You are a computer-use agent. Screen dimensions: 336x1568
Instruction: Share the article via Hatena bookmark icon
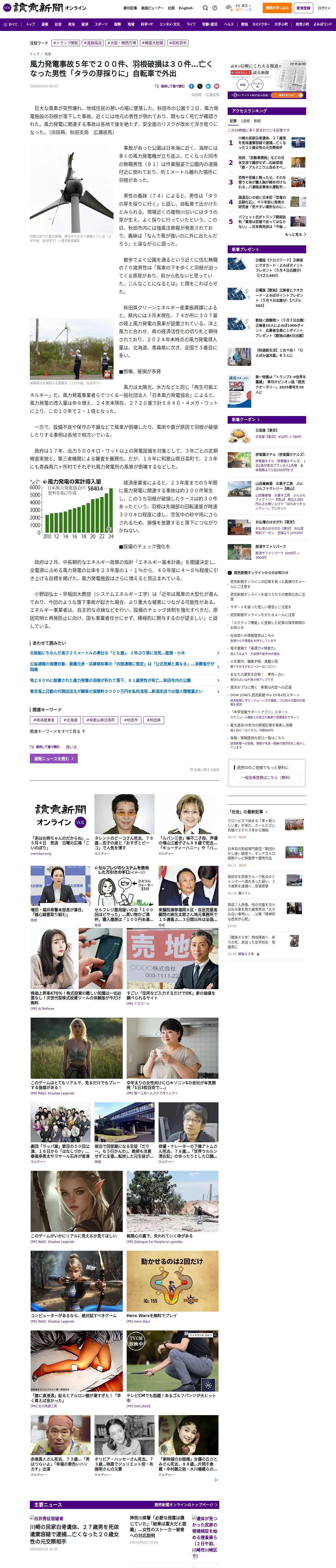(208, 87)
